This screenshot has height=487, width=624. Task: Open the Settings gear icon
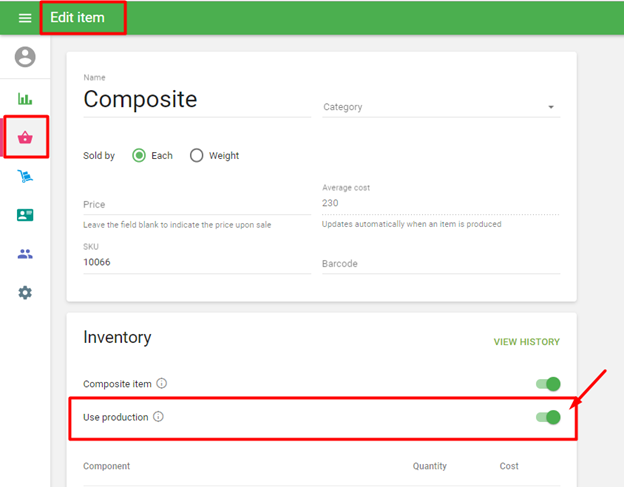point(25,293)
